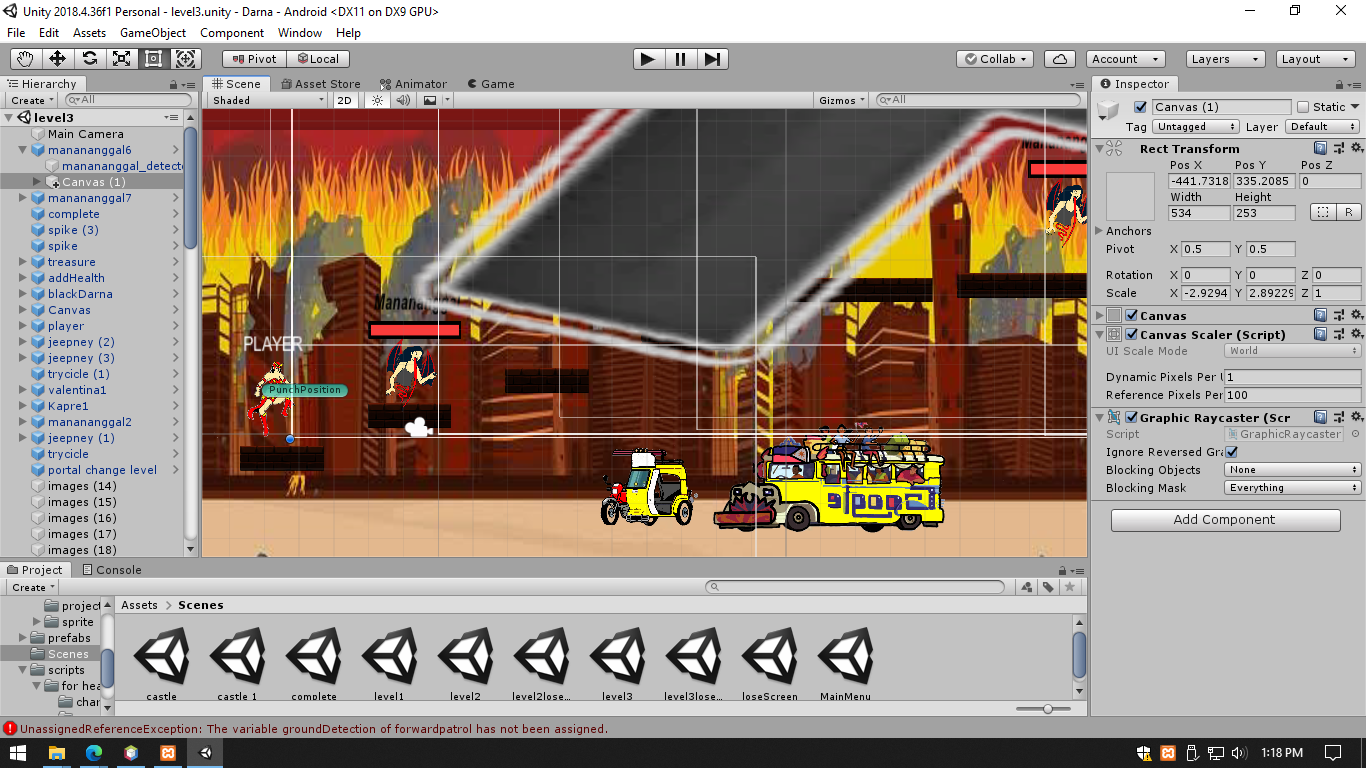Select the Rotate tool
Screen dimensions: 1366x768
89,59
